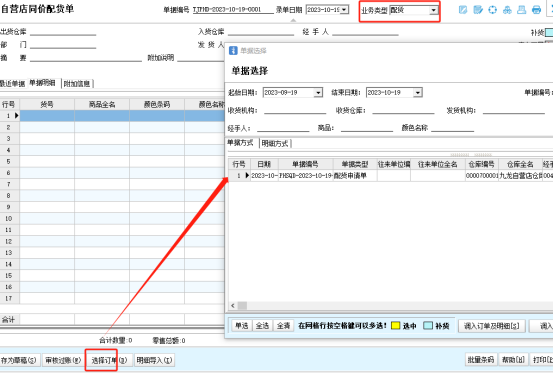Click the 全选 button in dialog
Viewport: 554px width, 377px height.
pyautogui.click(x=262, y=326)
